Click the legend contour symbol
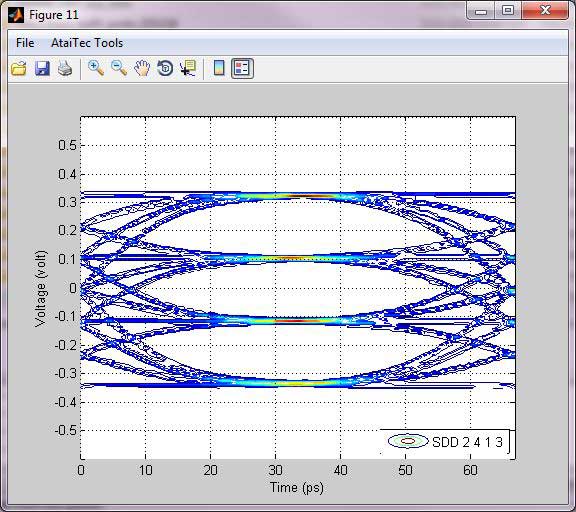This screenshot has width=576, height=512. point(408,441)
